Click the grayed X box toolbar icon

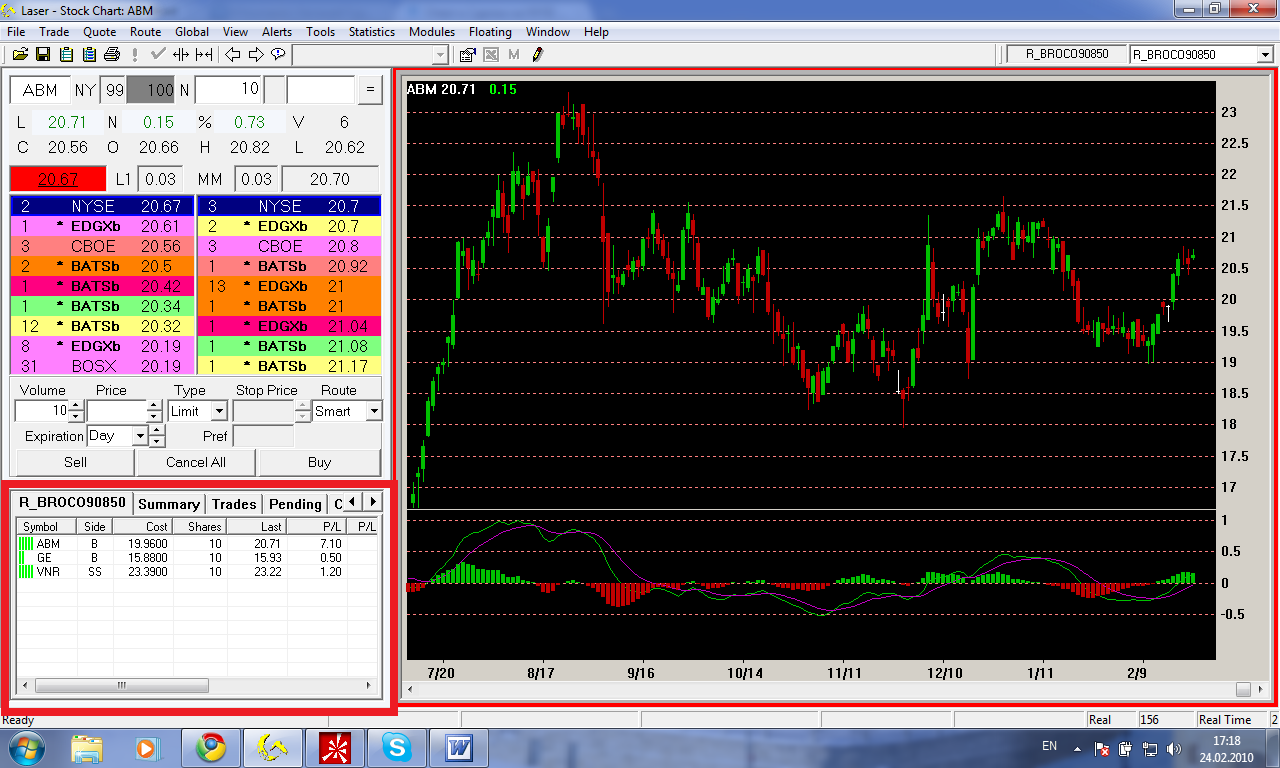(491, 54)
